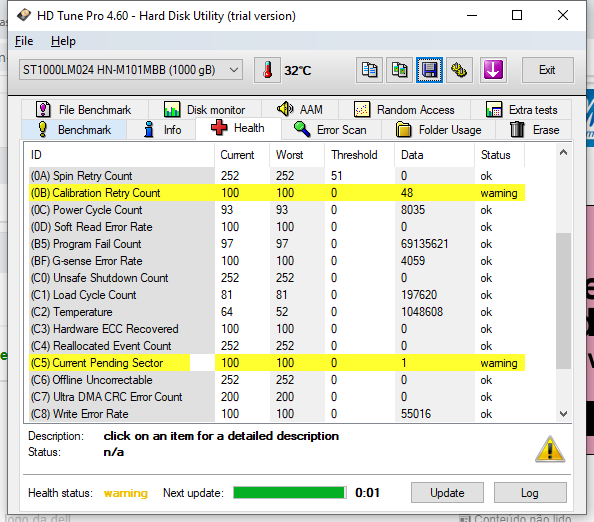Click the save screenshot floppy disk icon
The image size is (594, 522).
(429, 70)
